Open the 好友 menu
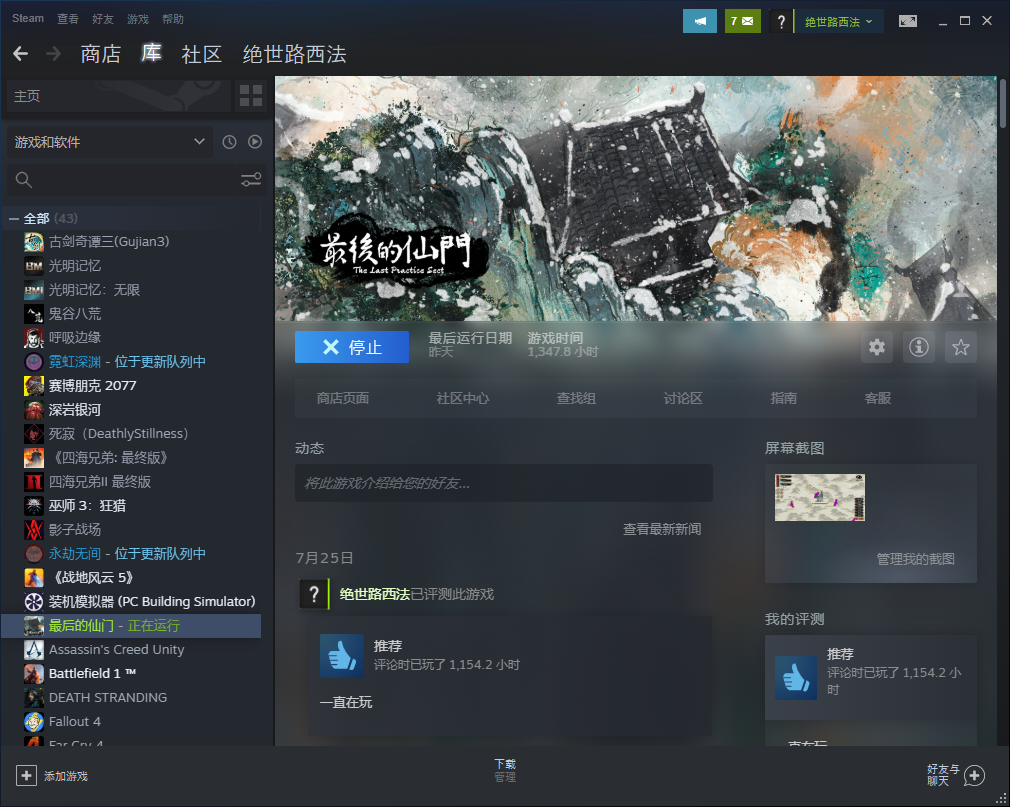This screenshot has width=1010, height=807. (x=102, y=19)
